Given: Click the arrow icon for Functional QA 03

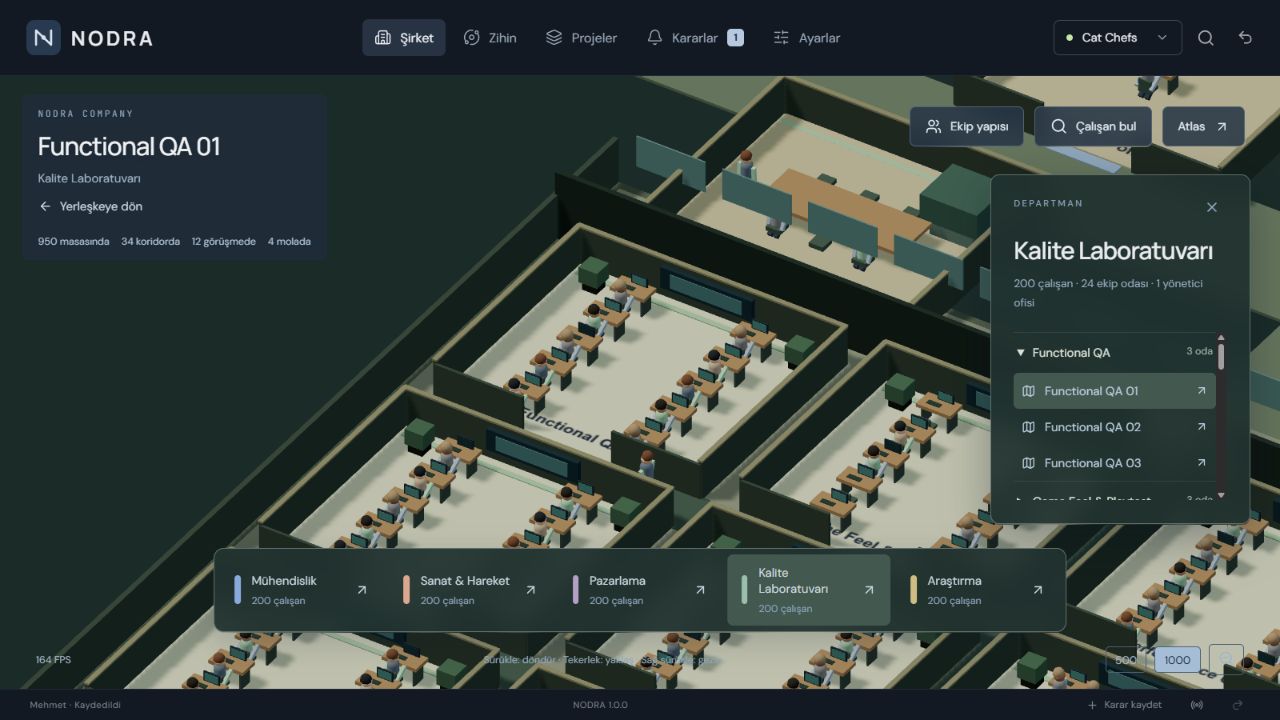Looking at the screenshot, I should coord(1201,463).
